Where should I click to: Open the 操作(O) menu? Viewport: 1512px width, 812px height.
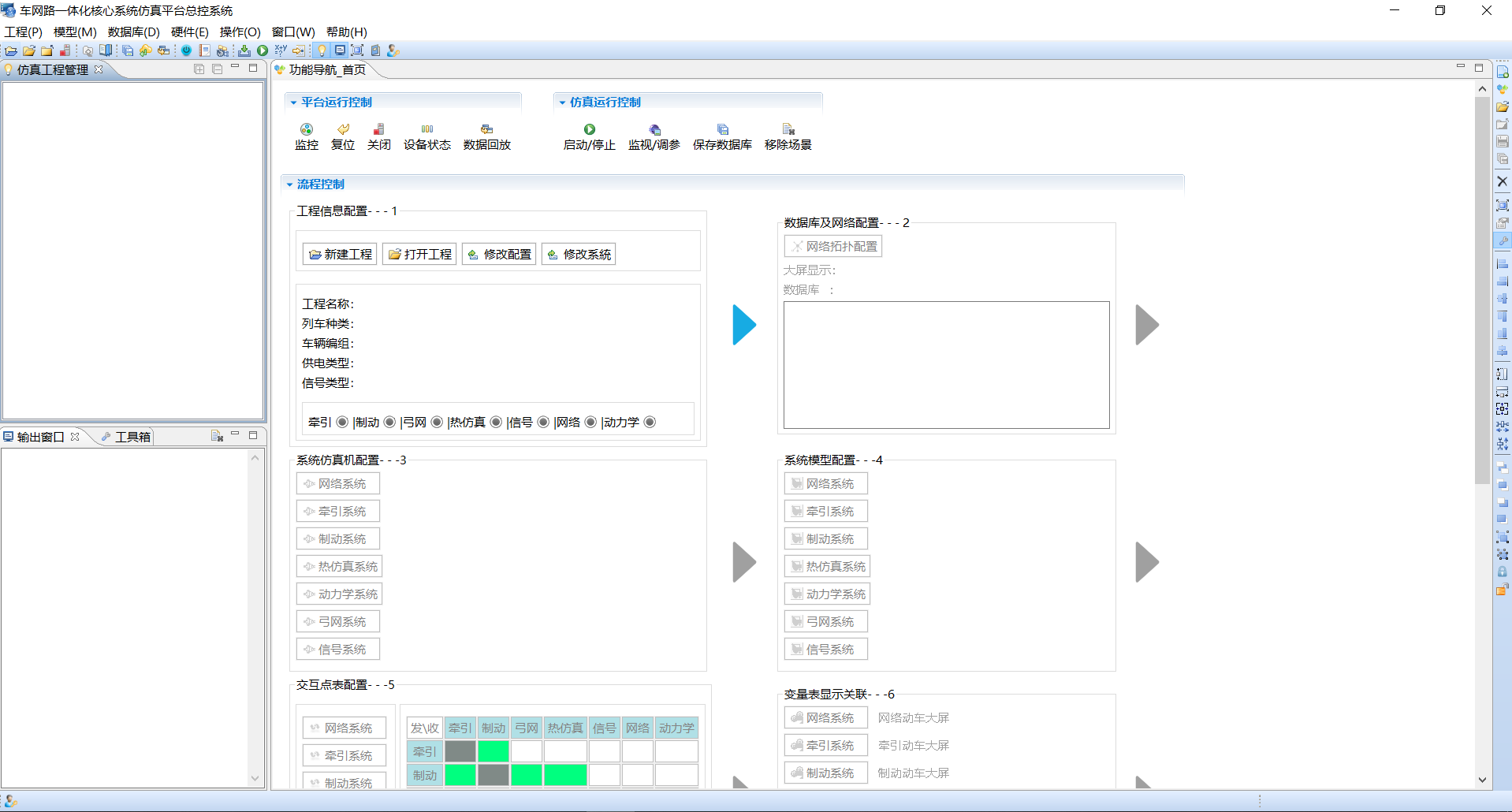(x=240, y=32)
